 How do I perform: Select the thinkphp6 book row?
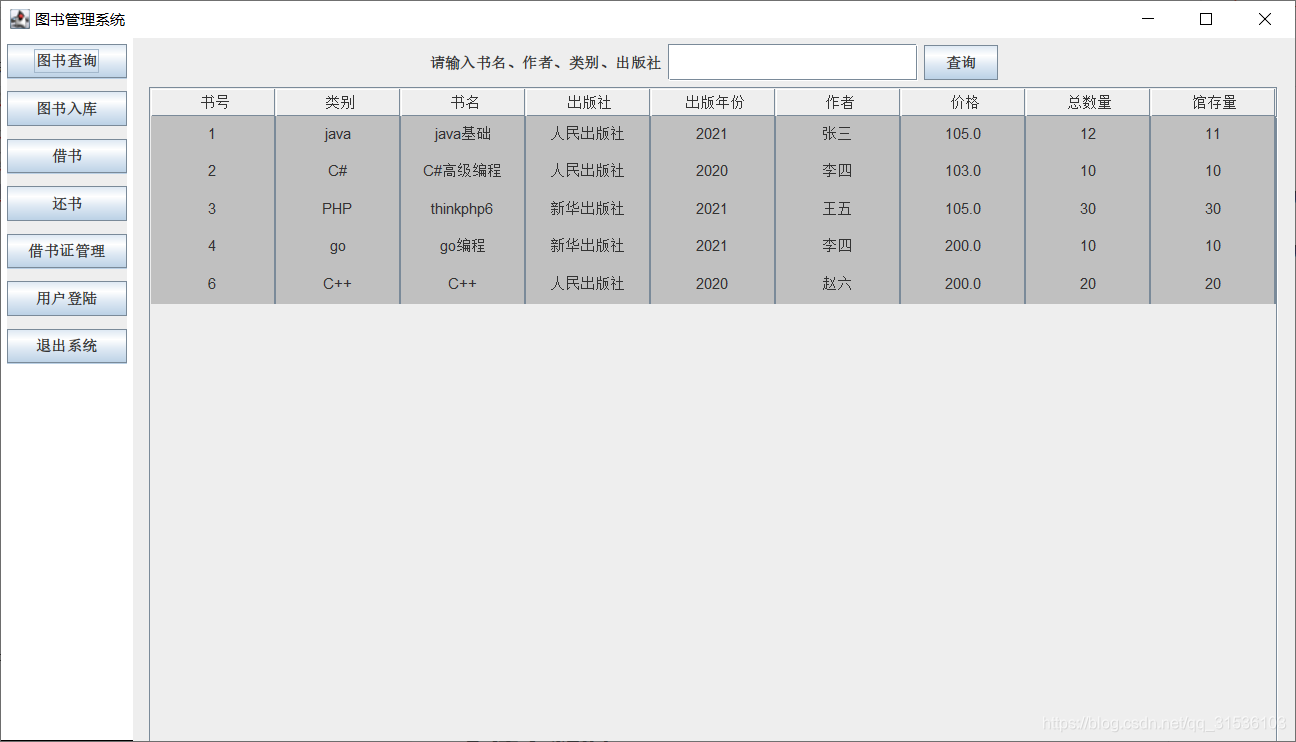[462, 208]
